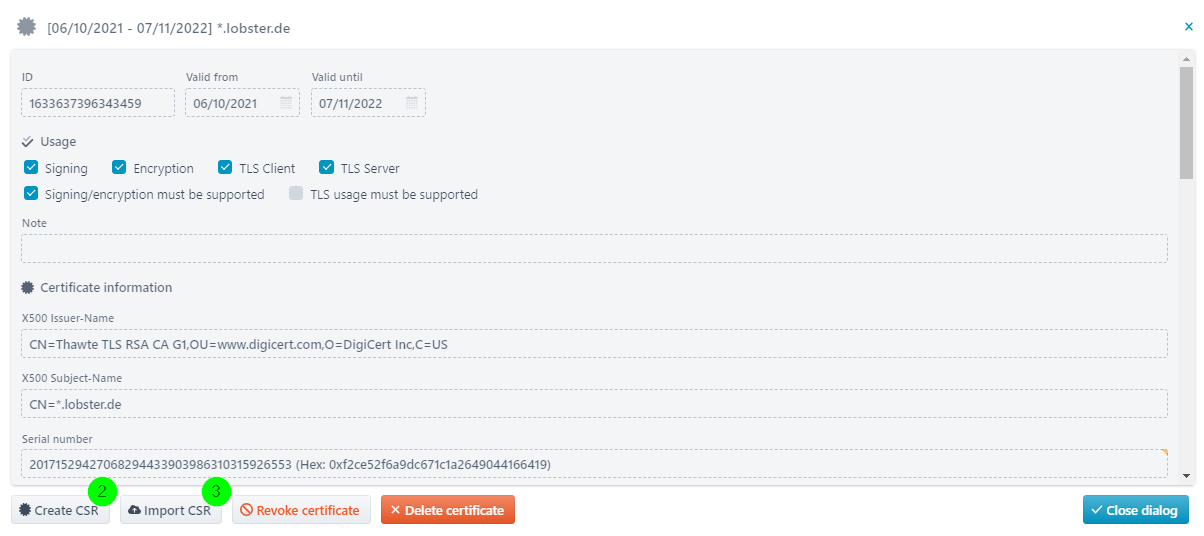Click into the Note text field
The width and height of the screenshot is (1204, 536).
pyautogui.click(x=594, y=249)
